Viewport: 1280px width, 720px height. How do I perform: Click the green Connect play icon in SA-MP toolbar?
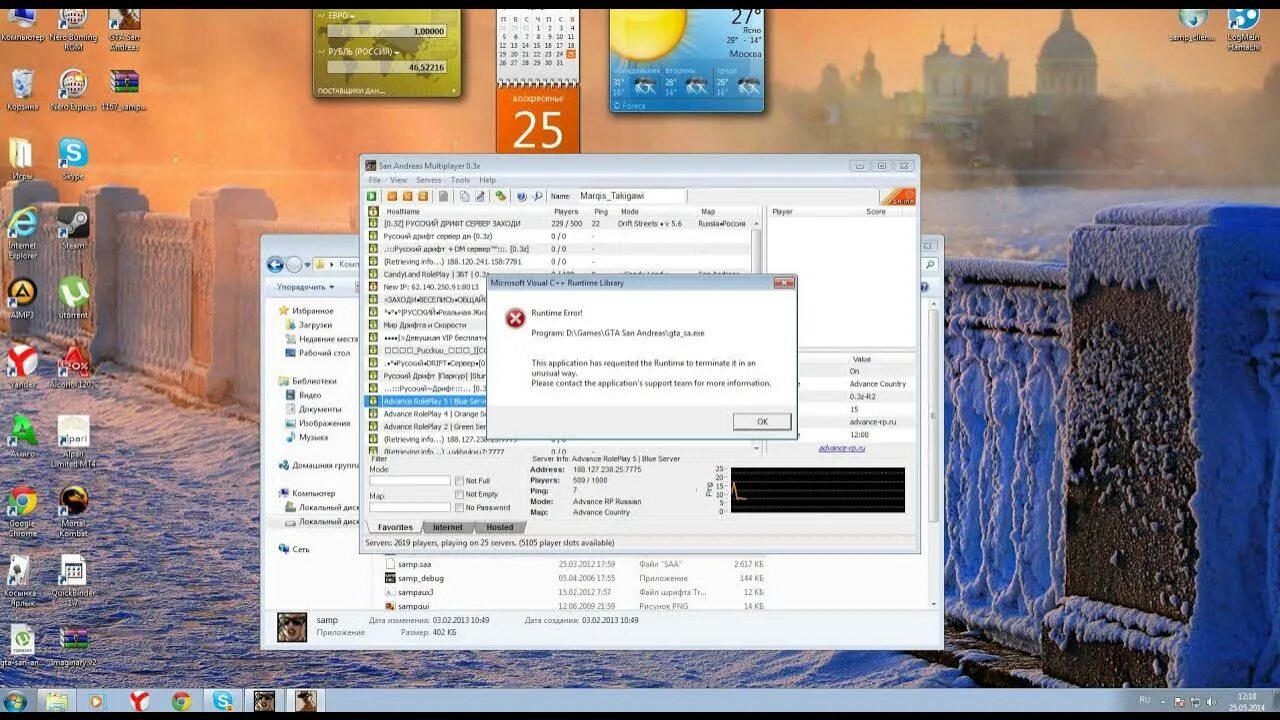coord(372,196)
